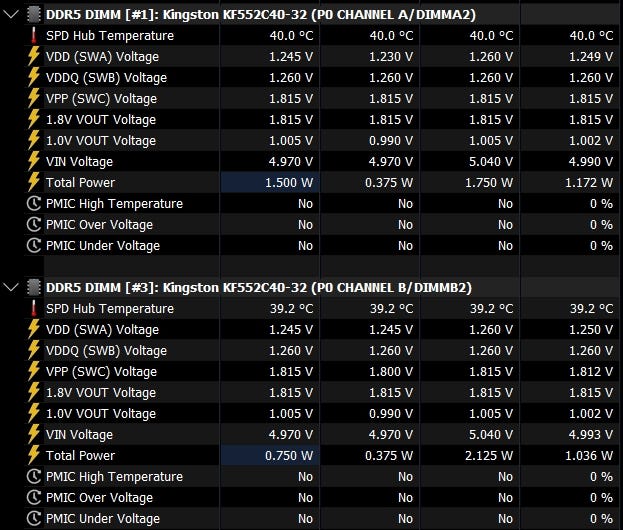
Task: Select DIMM #1 PMIC Under Voltage label
Action: click(103, 246)
